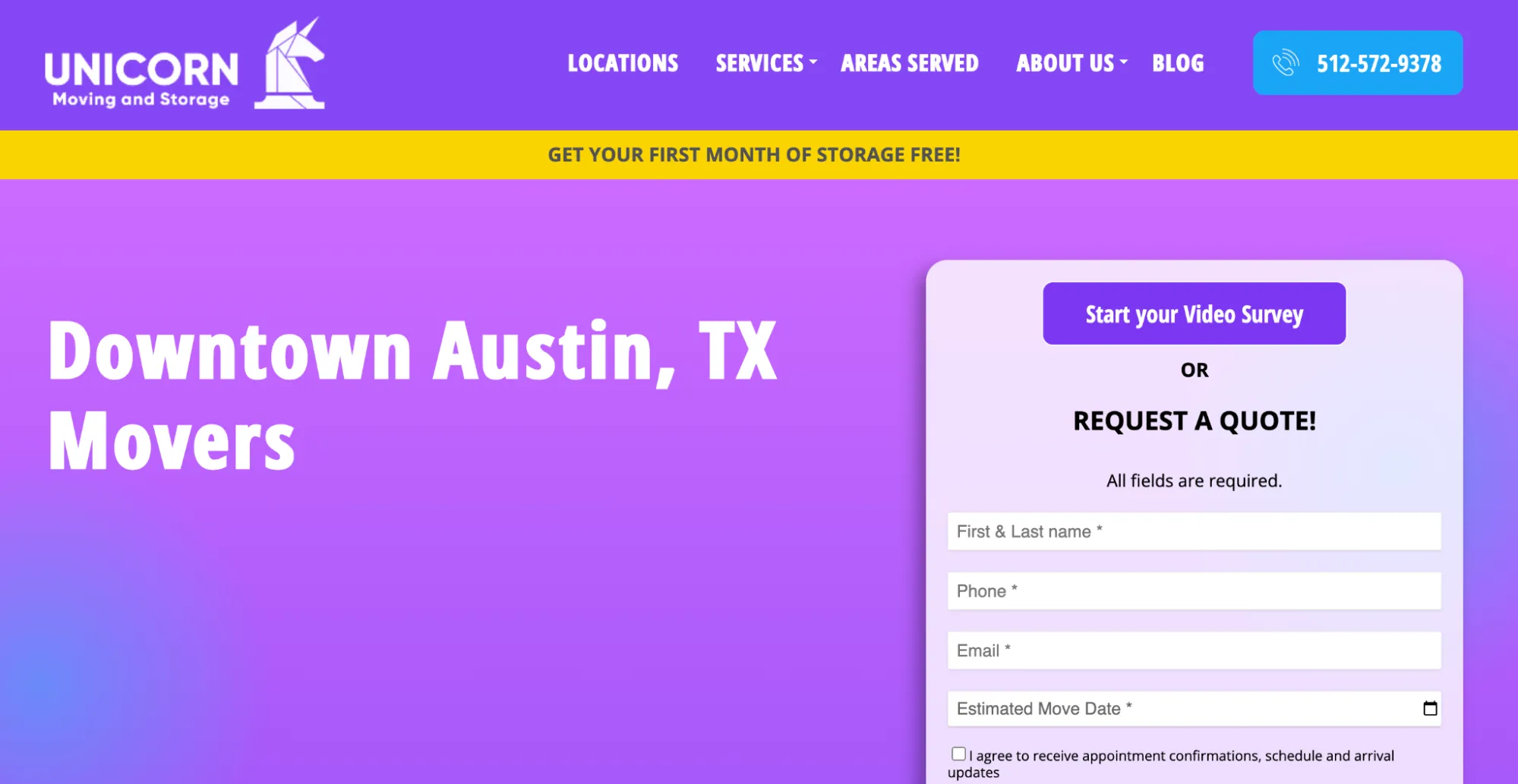The width and height of the screenshot is (1518, 784).
Task: Expand the Services dropdown menu
Action: pos(759,64)
